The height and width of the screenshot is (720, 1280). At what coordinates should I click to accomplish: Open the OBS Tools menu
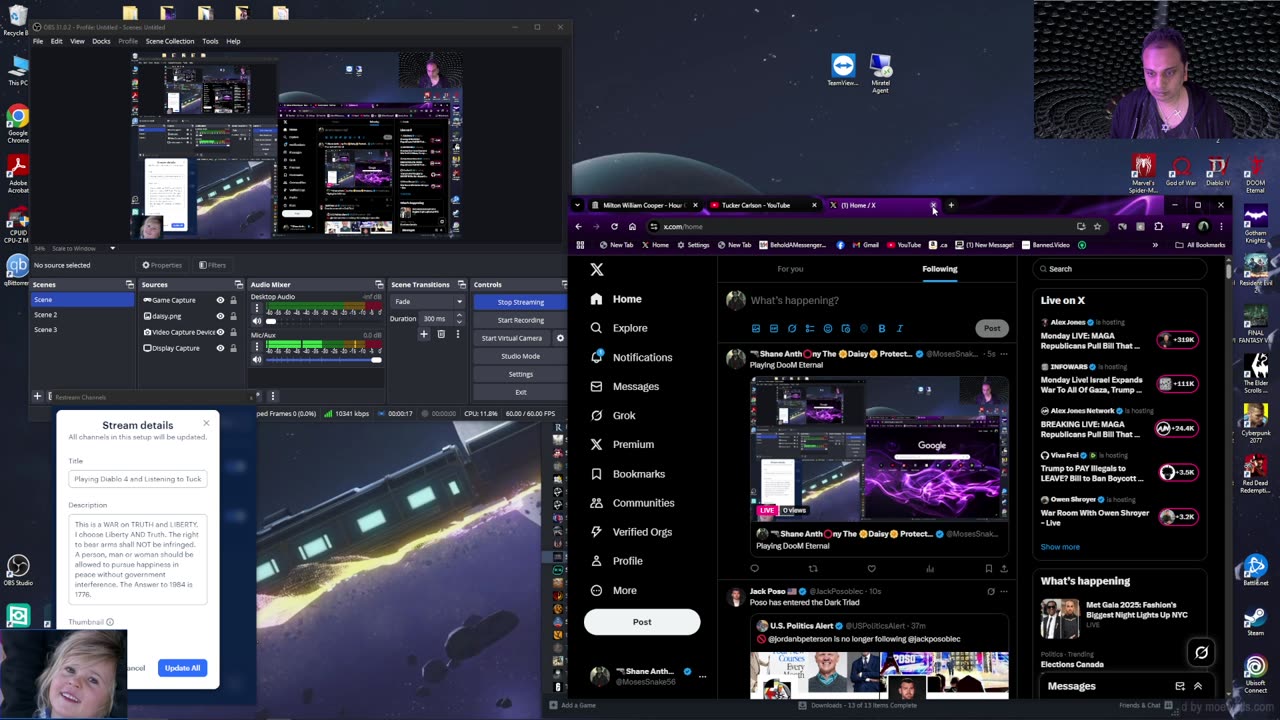tap(210, 41)
